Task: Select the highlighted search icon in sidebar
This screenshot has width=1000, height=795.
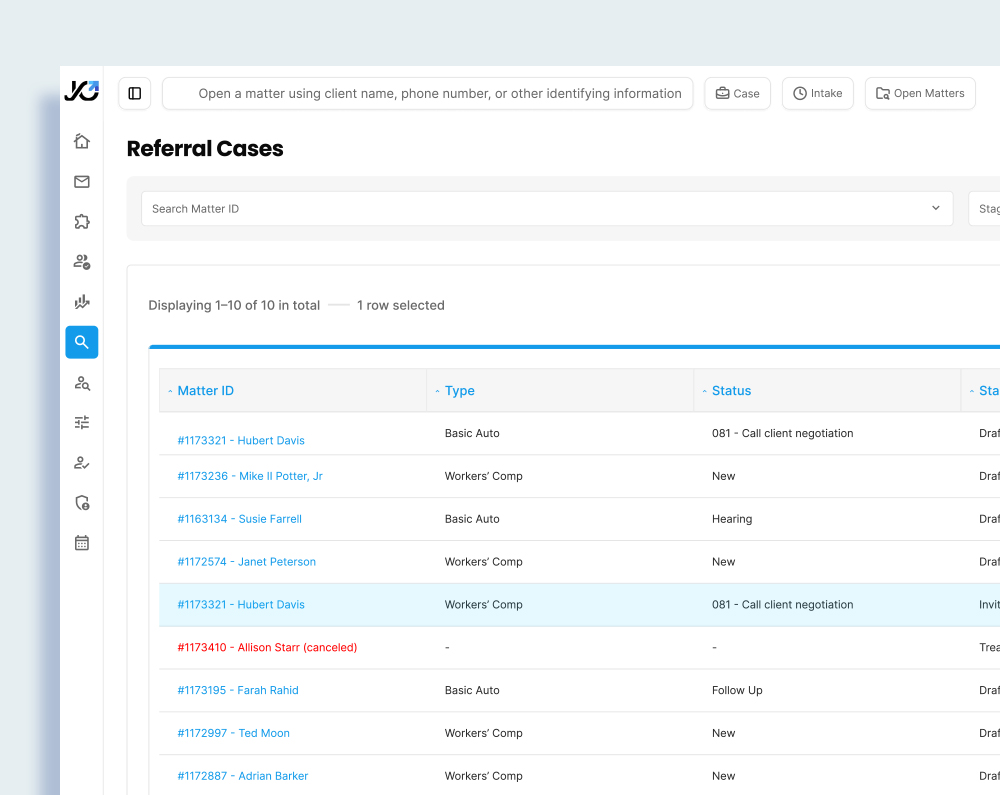Action: 82,342
